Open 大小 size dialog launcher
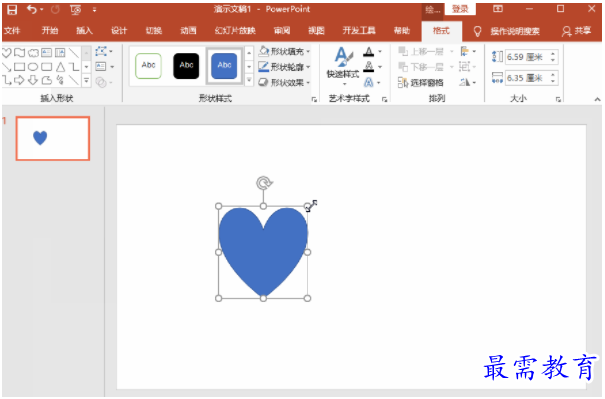Screen dimensions: 605x399 [x=558, y=100]
